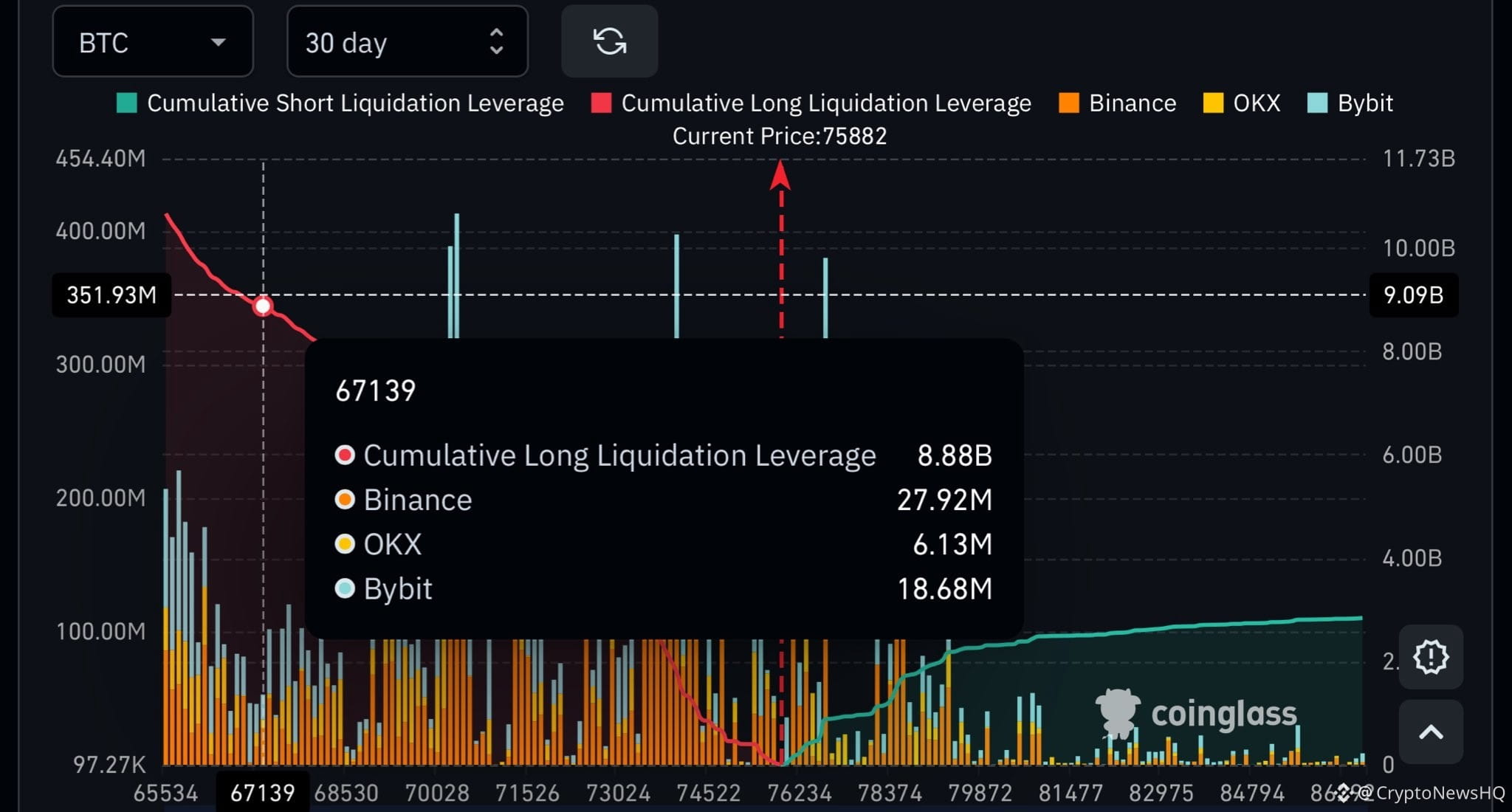
Task: Open the 30 day range selector
Action: (408, 41)
